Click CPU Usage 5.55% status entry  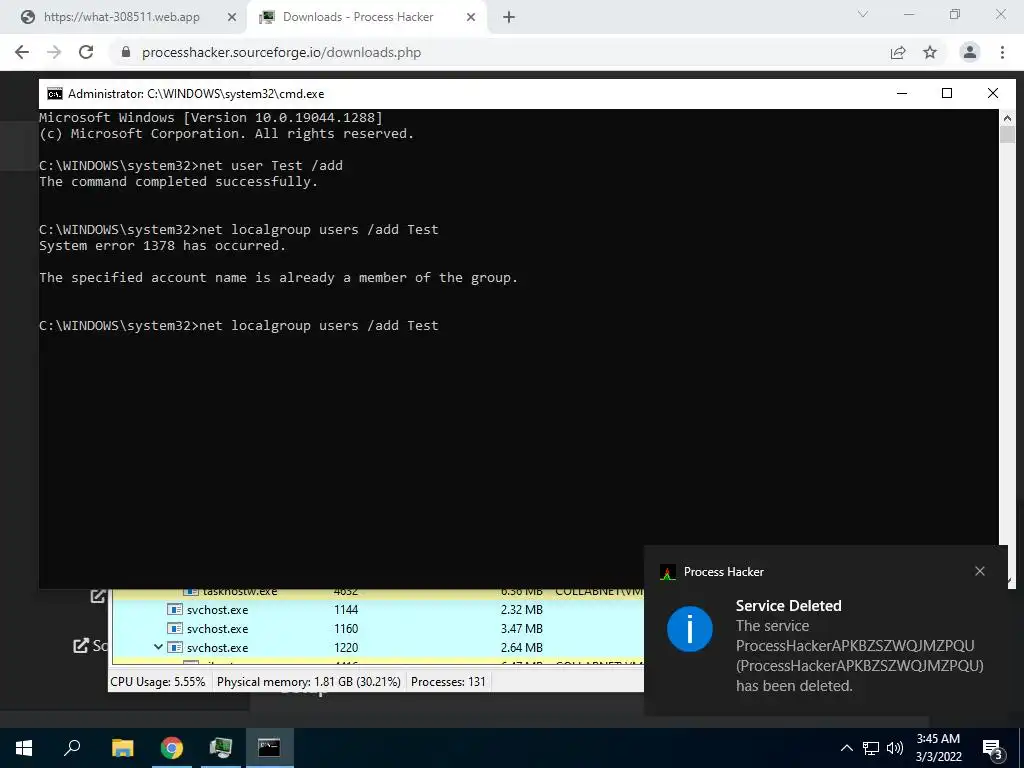coord(157,682)
